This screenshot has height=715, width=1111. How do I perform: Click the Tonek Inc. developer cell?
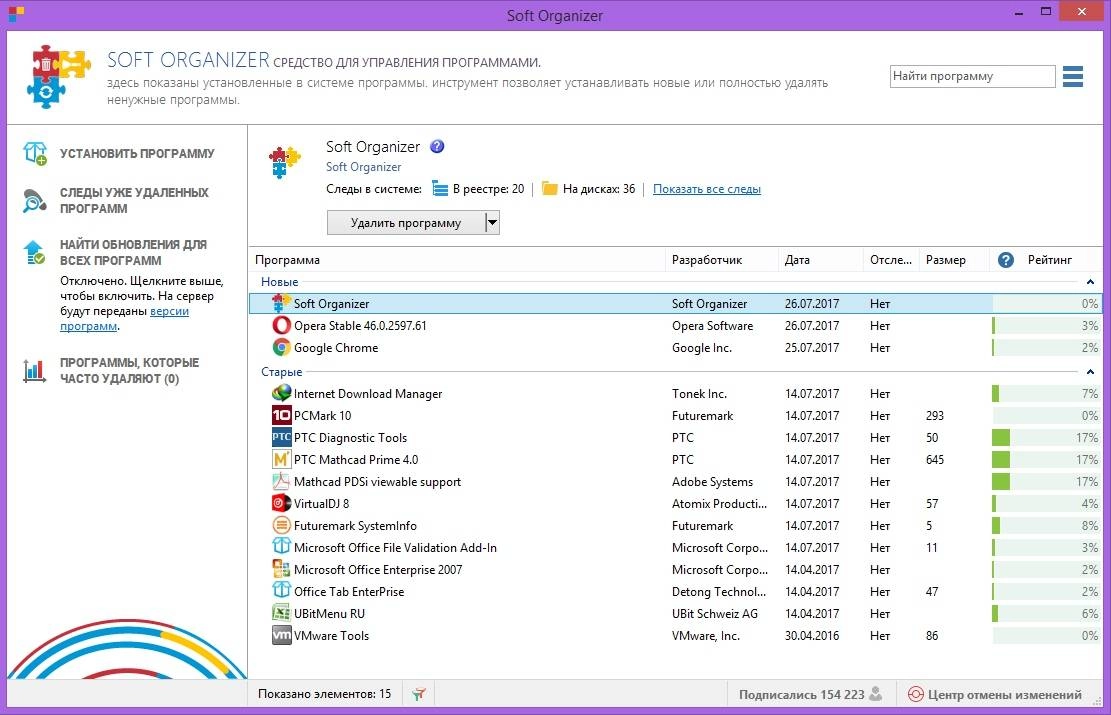[x=699, y=394]
